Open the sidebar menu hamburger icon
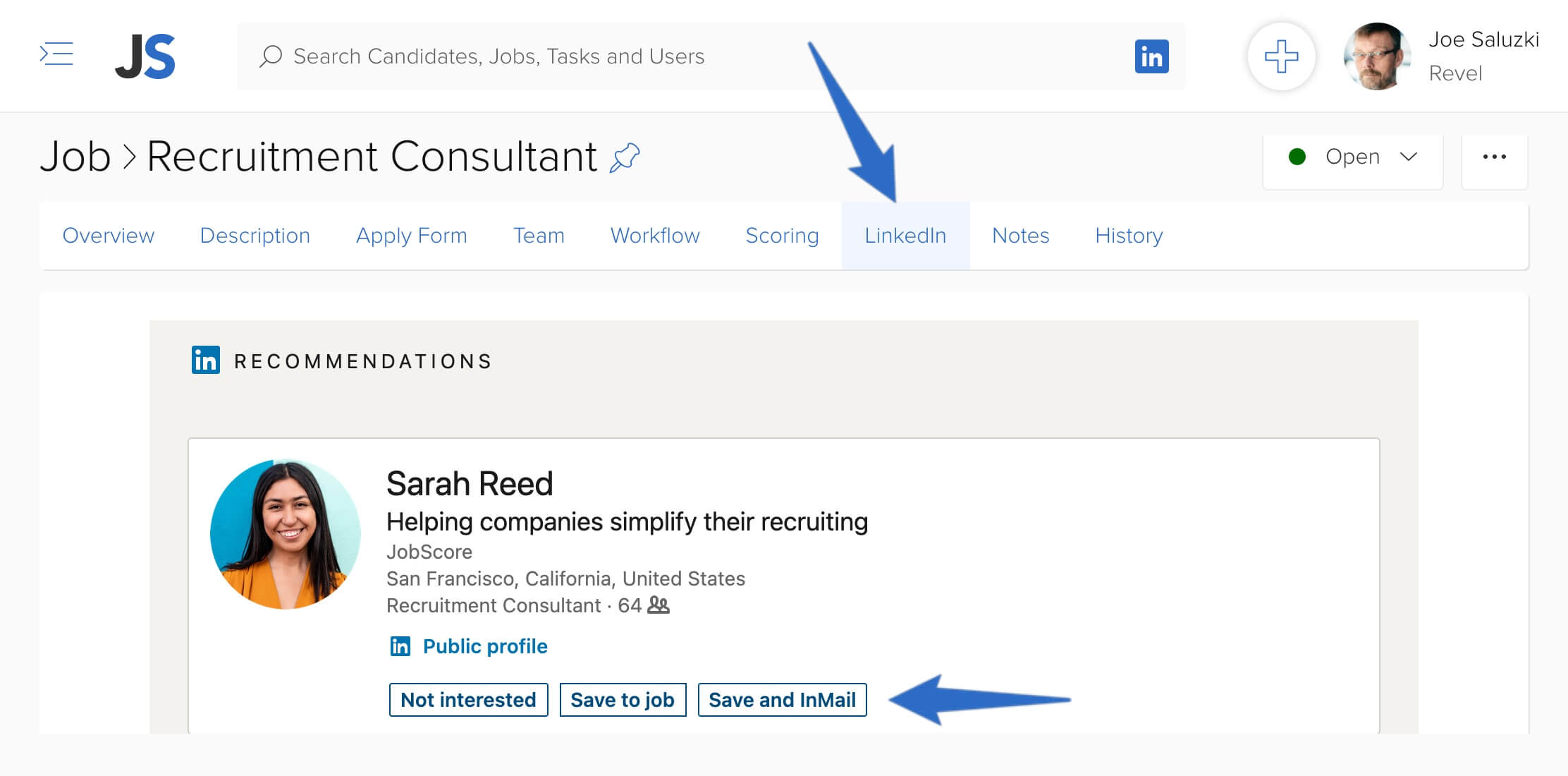Image resolution: width=1568 pixels, height=776 pixels. (x=56, y=54)
